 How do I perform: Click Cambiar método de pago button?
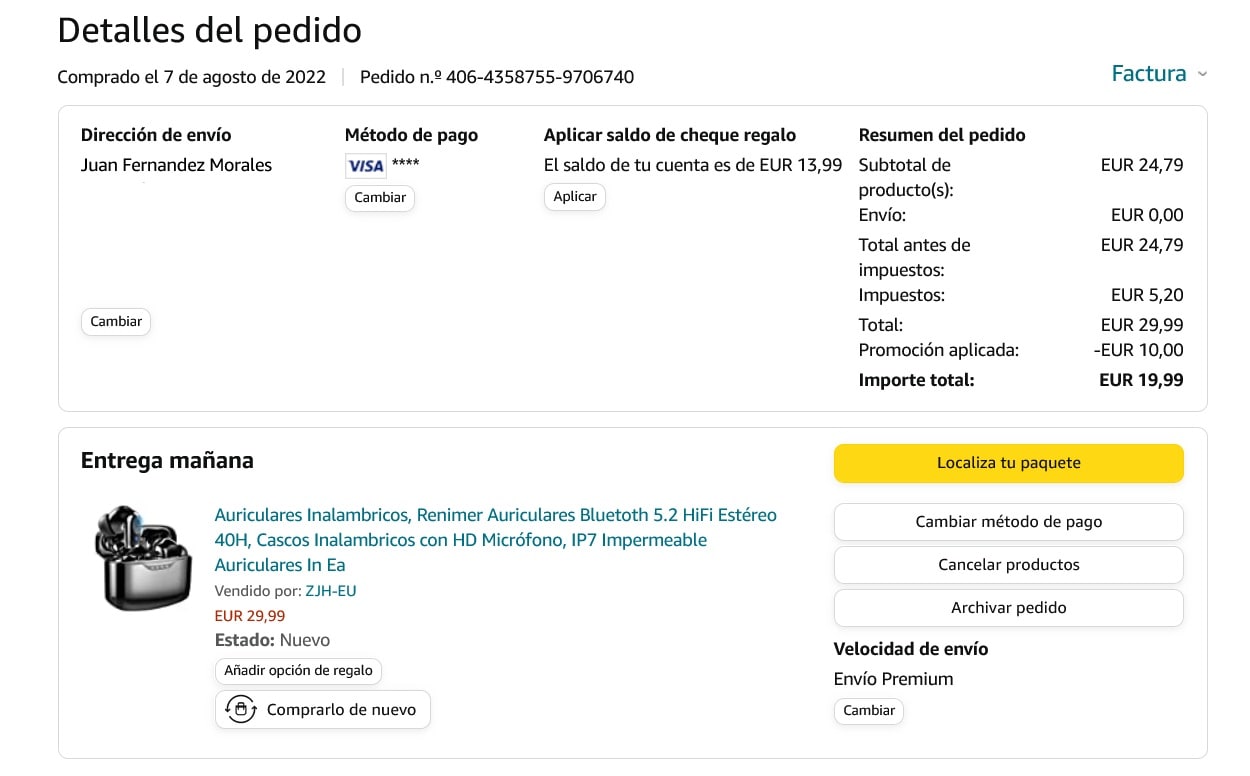tap(1008, 522)
